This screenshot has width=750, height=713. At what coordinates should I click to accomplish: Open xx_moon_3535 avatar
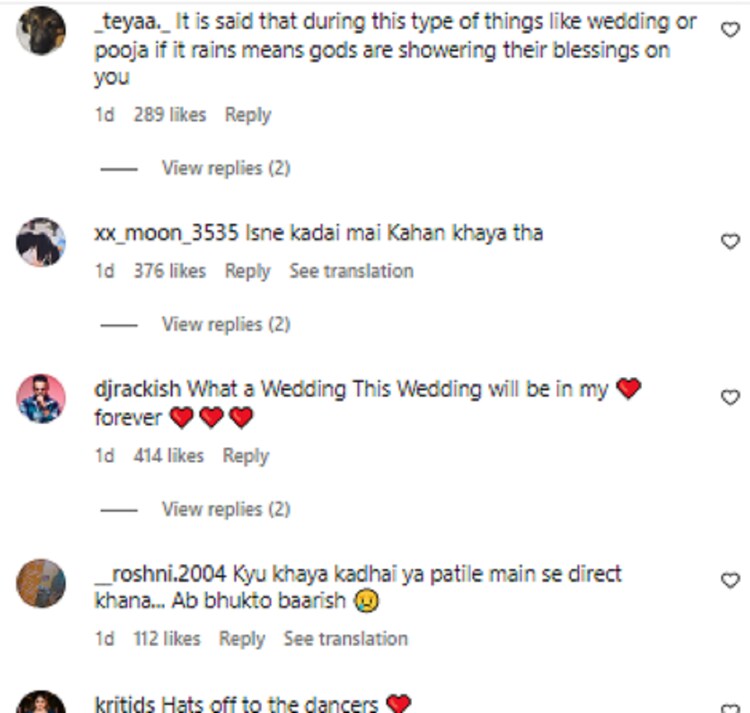pyautogui.click(x=41, y=242)
